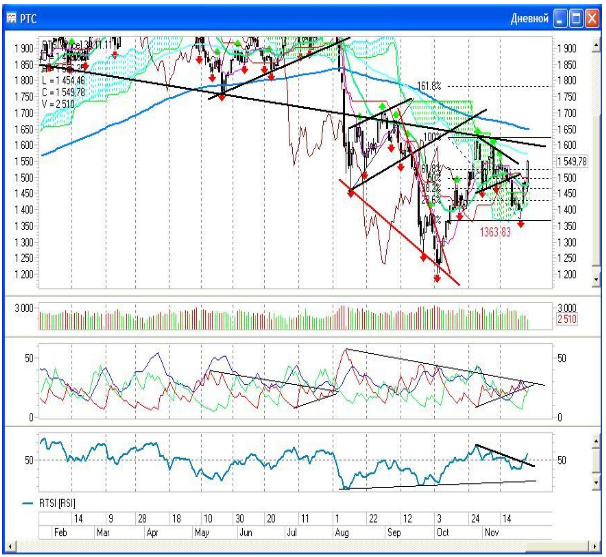Click the 2510 volume value tag

[x=565, y=319]
